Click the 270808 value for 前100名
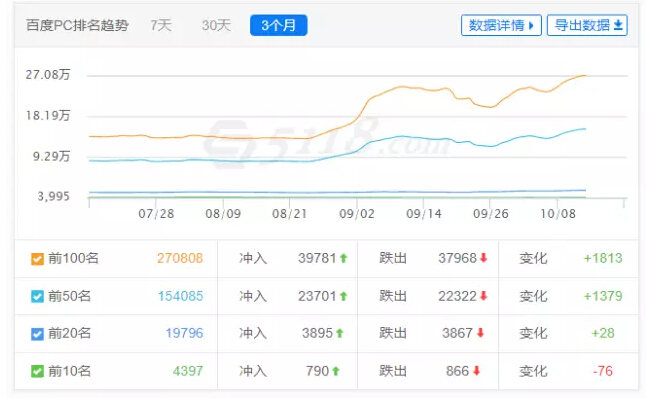This screenshot has height=399, width=659. (x=180, y=258)
